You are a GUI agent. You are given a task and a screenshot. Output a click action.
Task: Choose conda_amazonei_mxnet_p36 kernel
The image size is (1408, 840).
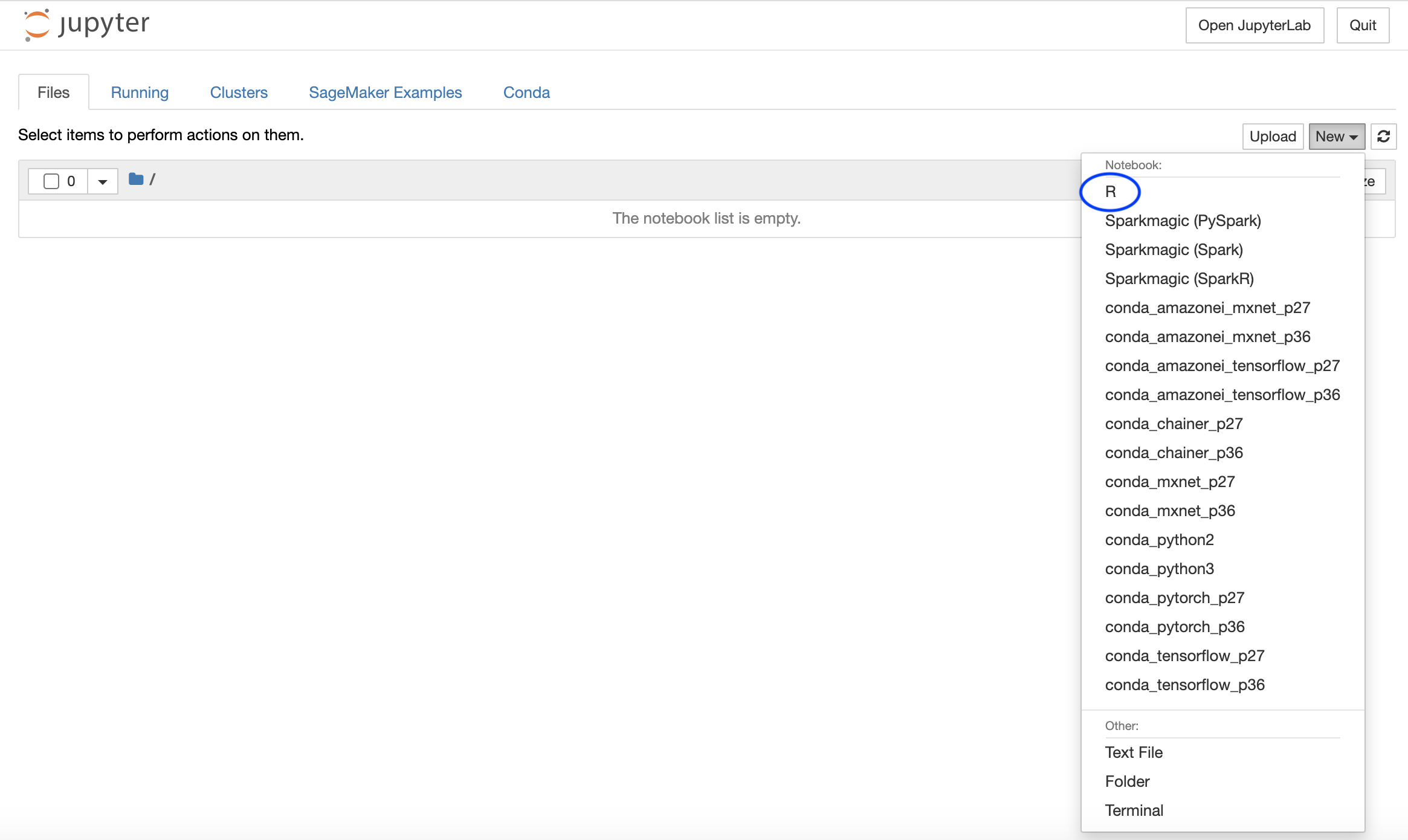click(1222, 337)
